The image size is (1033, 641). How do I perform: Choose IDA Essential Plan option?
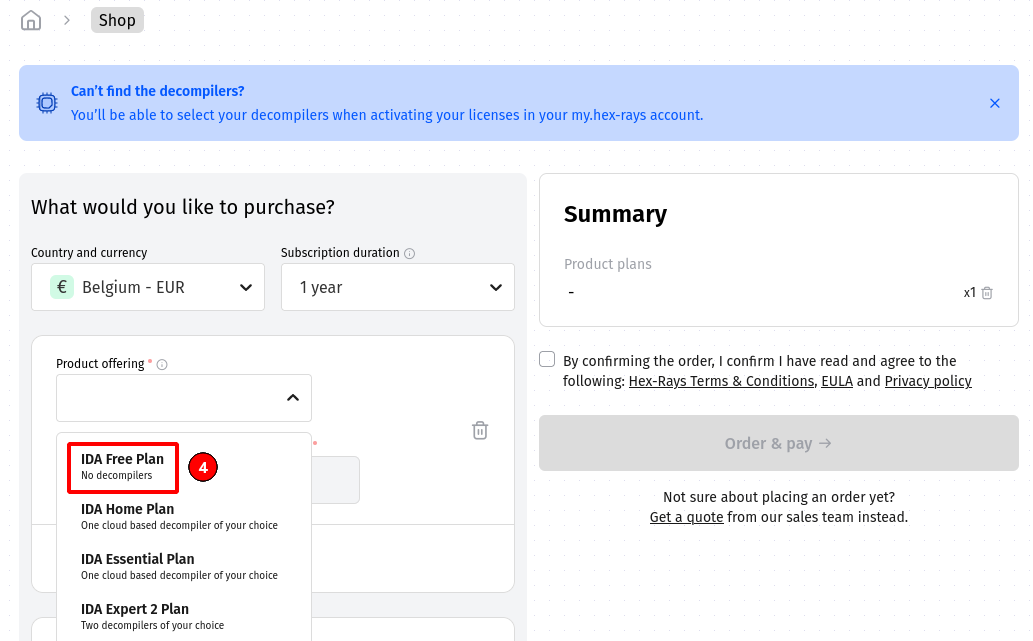pos(137,566)
